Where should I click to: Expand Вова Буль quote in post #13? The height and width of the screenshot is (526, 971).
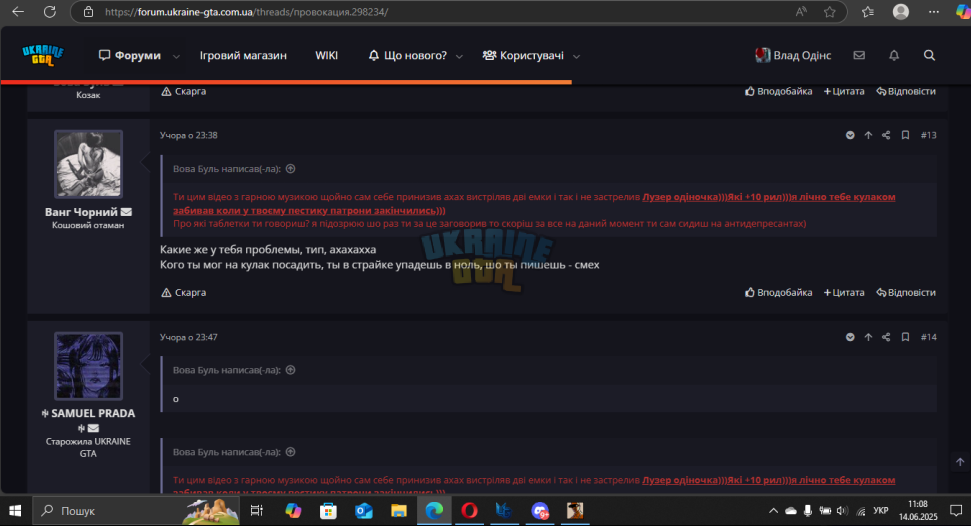coord(290,169)
